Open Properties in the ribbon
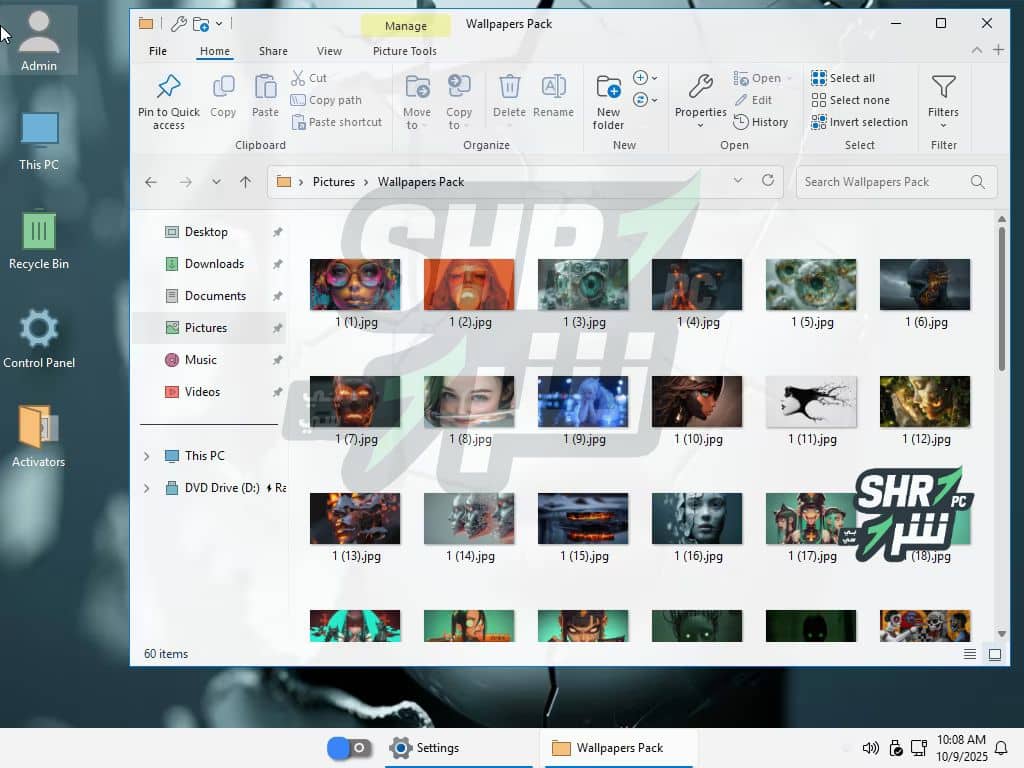 [x=700, y=88]
